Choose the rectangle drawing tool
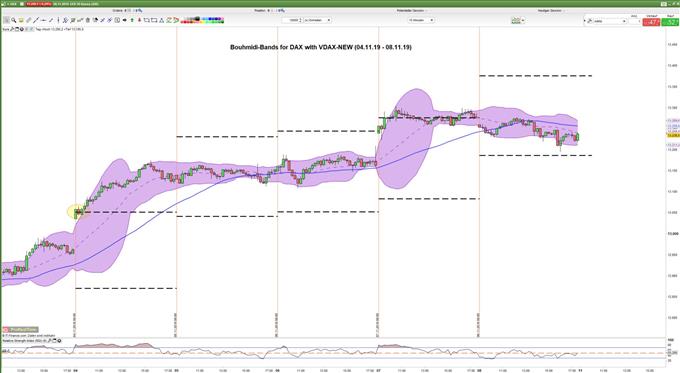Screen dimensions: 680x373 [154, 20]
